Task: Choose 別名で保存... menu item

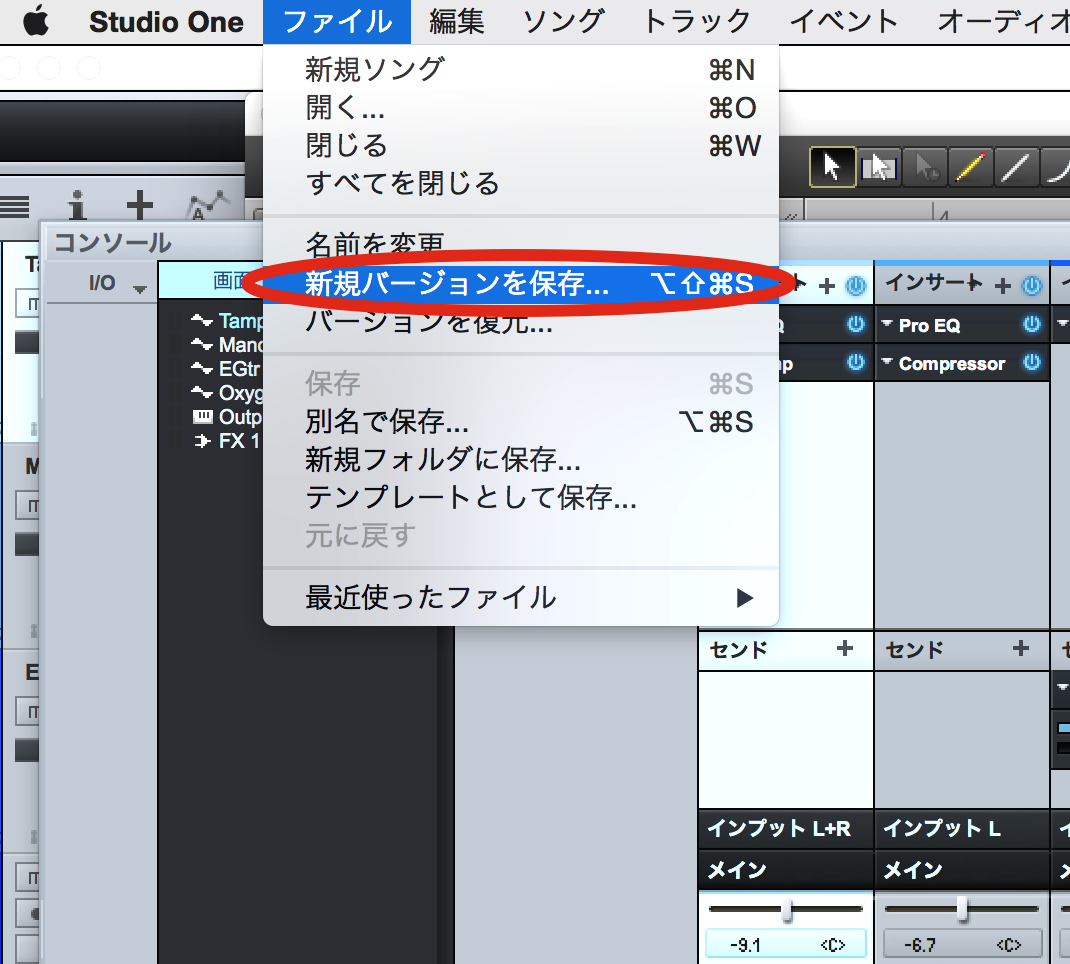Action: [x=521, y=422]
